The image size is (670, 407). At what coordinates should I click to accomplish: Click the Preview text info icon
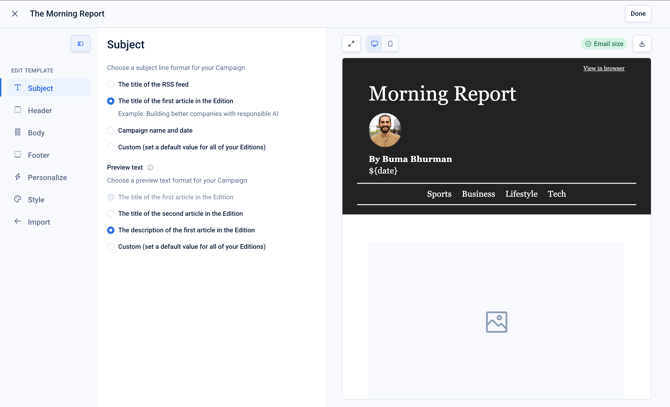coord(150,167)
